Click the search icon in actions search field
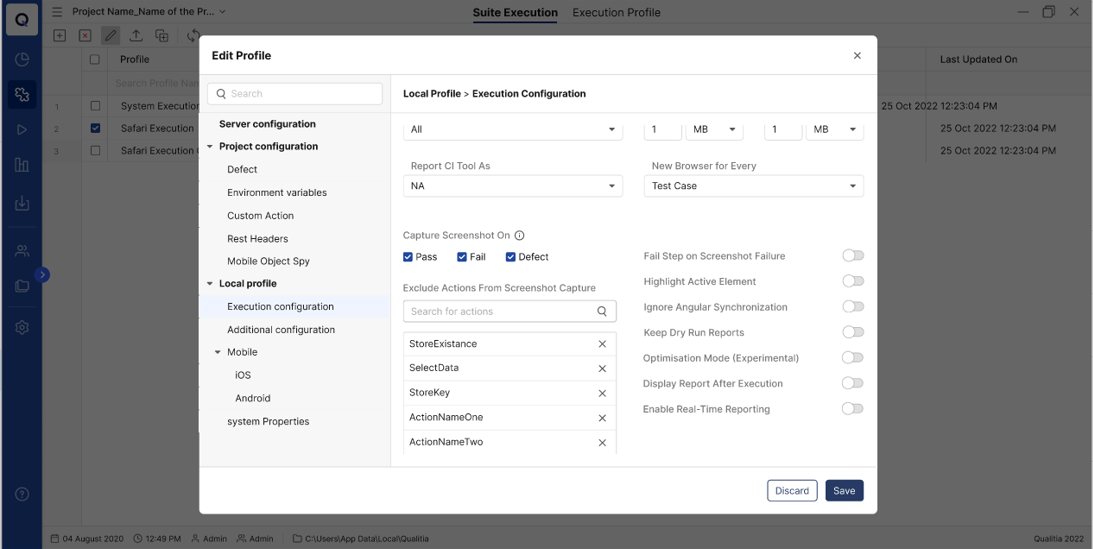The height and width of the screenshot is (549, 1093). pyautogui.click(x=602, y=312)
